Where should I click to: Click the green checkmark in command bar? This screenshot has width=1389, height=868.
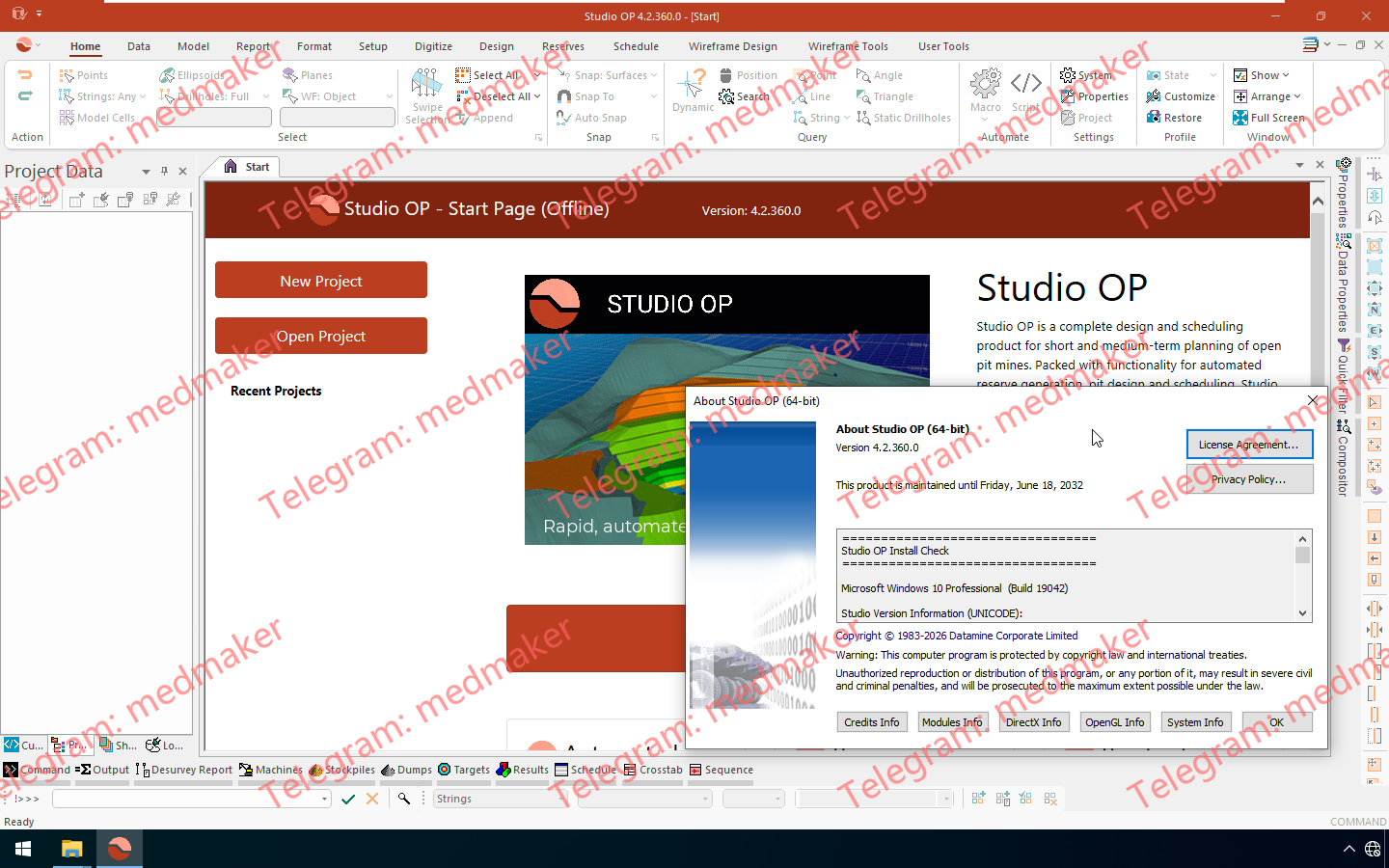point(348,799)
